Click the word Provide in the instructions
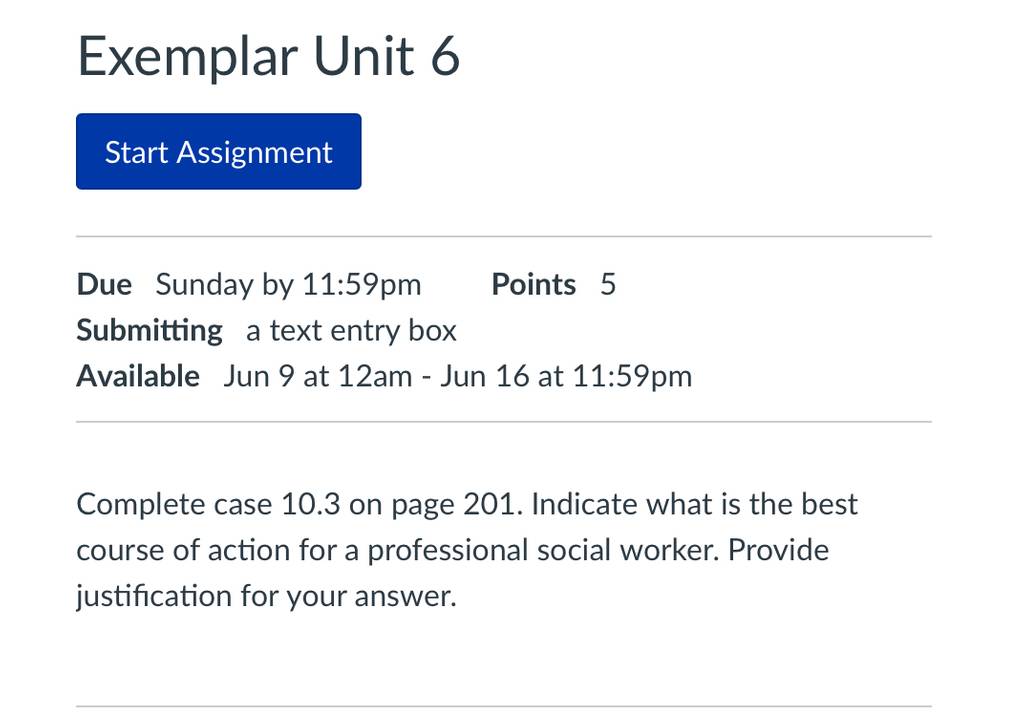Screen dimensions: 1024x720 778,549
